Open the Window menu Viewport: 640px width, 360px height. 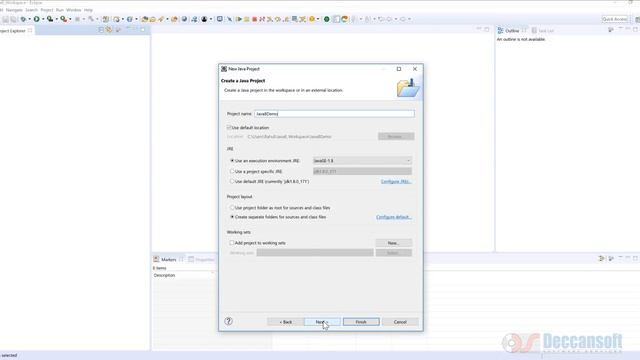point(73,10)
